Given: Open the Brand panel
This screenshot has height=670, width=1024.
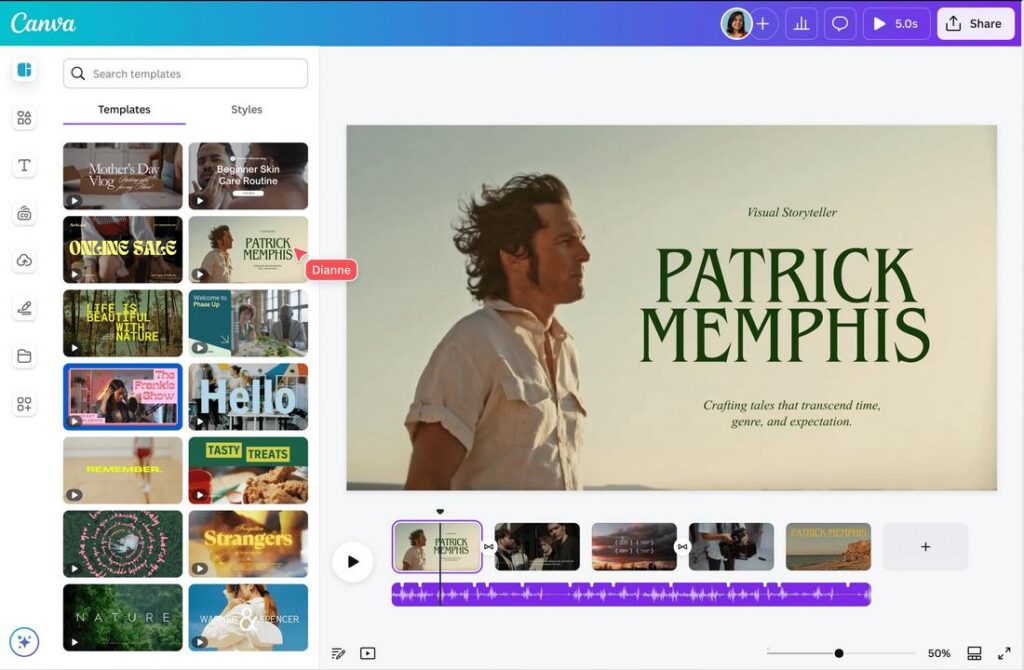Looking at the screenshot, I should point(24,213).
